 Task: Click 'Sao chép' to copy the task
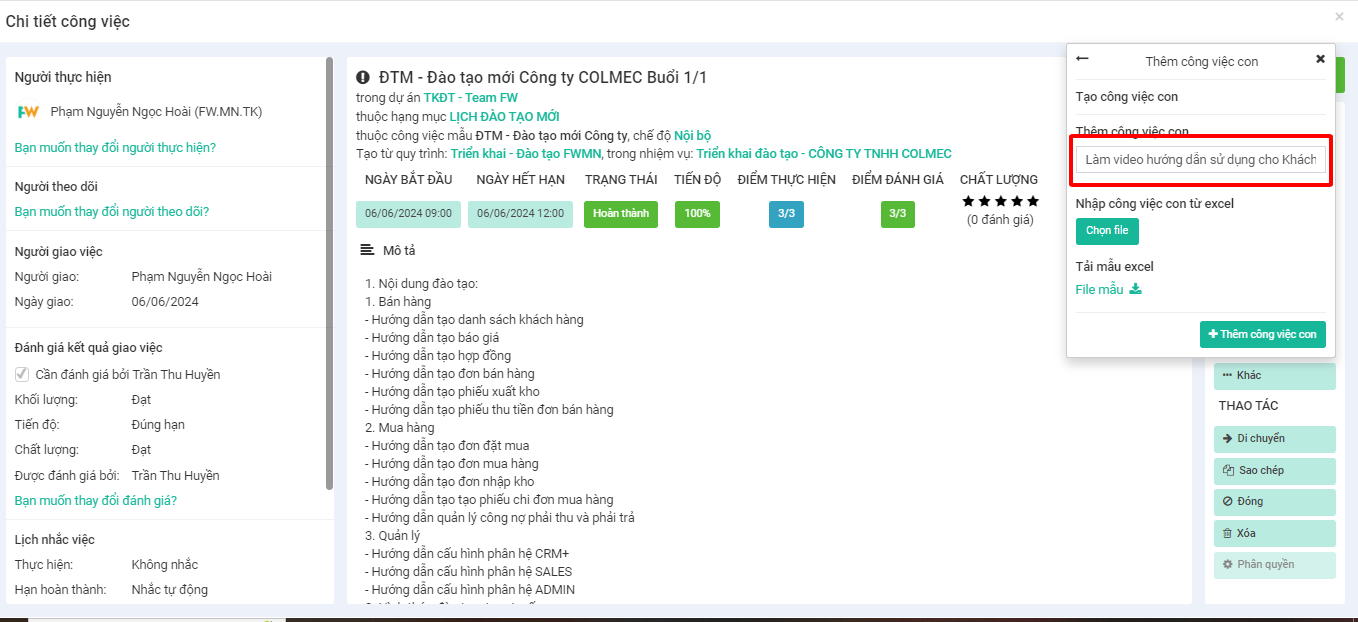pyautogui.click(x=1274, y=470)
